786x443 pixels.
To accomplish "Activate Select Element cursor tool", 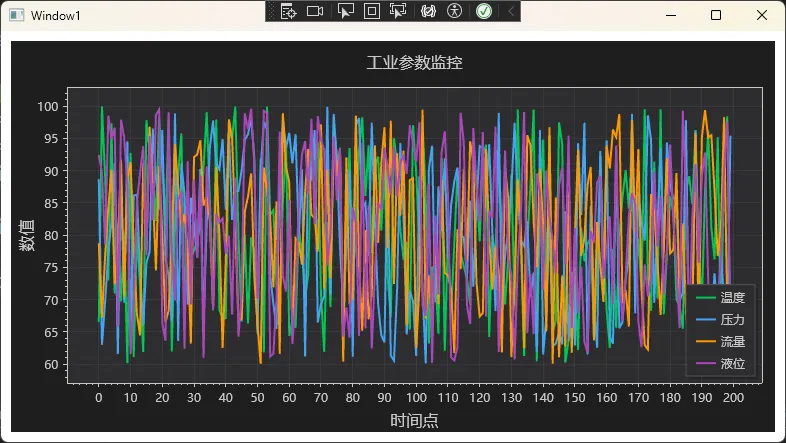I will click(x=346, y=11).
